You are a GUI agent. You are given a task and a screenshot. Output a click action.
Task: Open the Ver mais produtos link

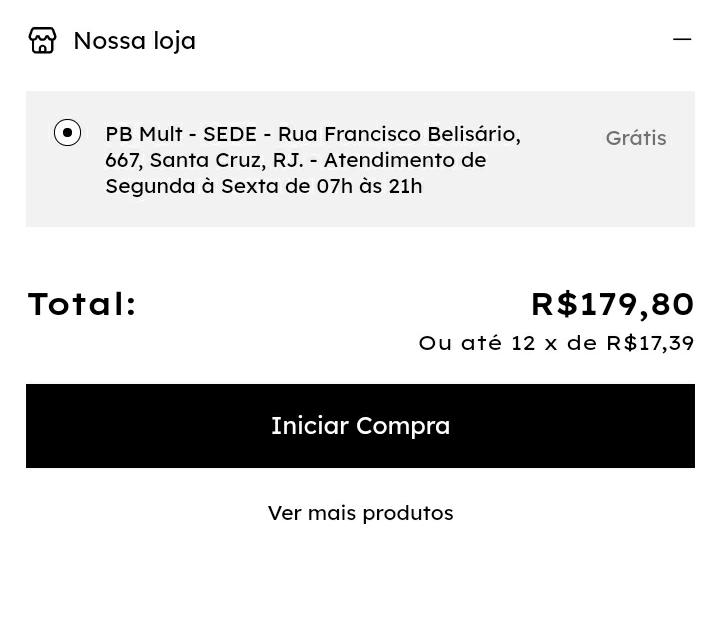[x=360, y=513]
